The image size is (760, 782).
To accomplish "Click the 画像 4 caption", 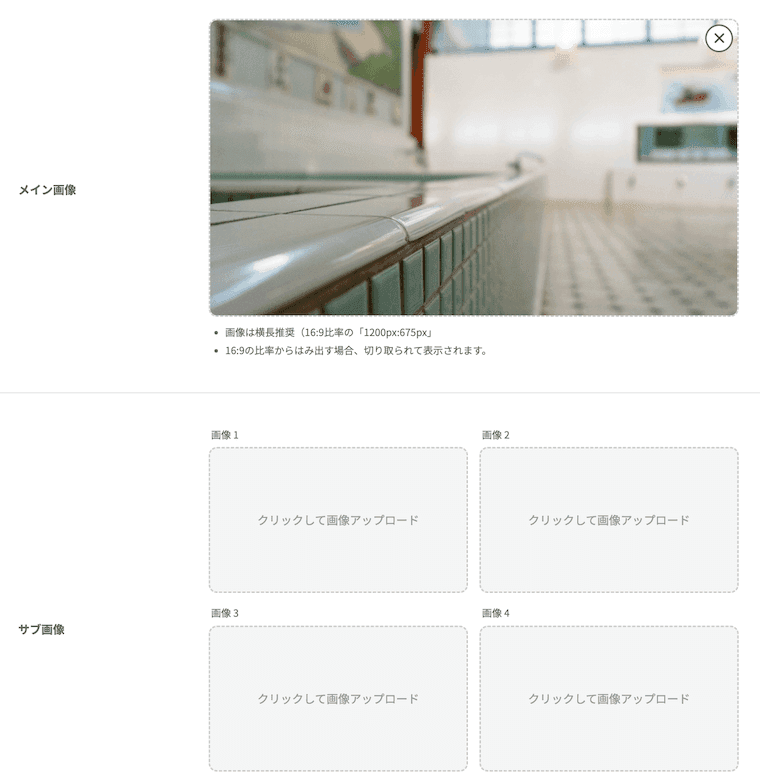I will (496, 613).
